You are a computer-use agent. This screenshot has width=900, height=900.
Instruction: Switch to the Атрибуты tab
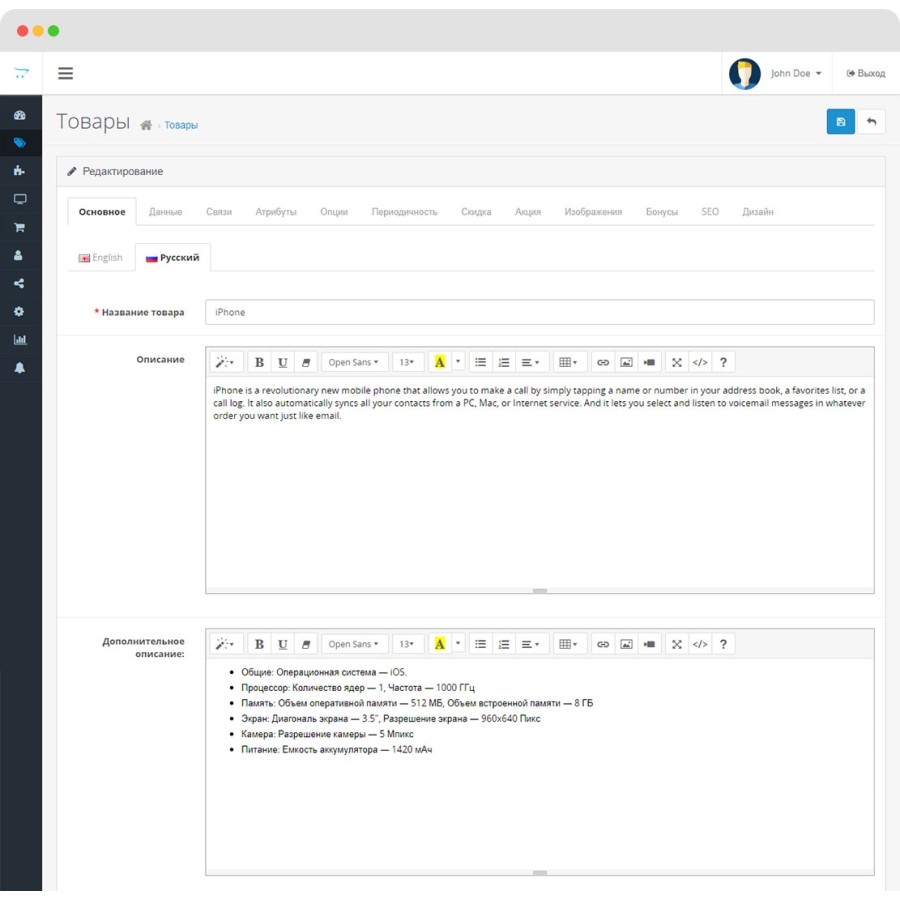276,212
